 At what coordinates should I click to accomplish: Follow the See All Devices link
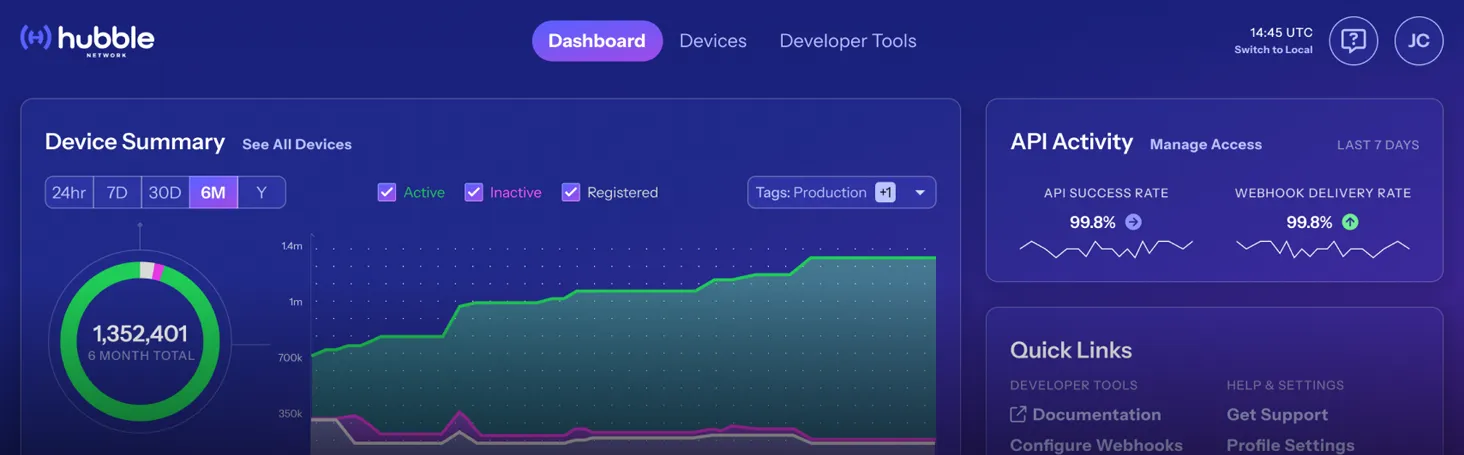click(x=297, y=144)
